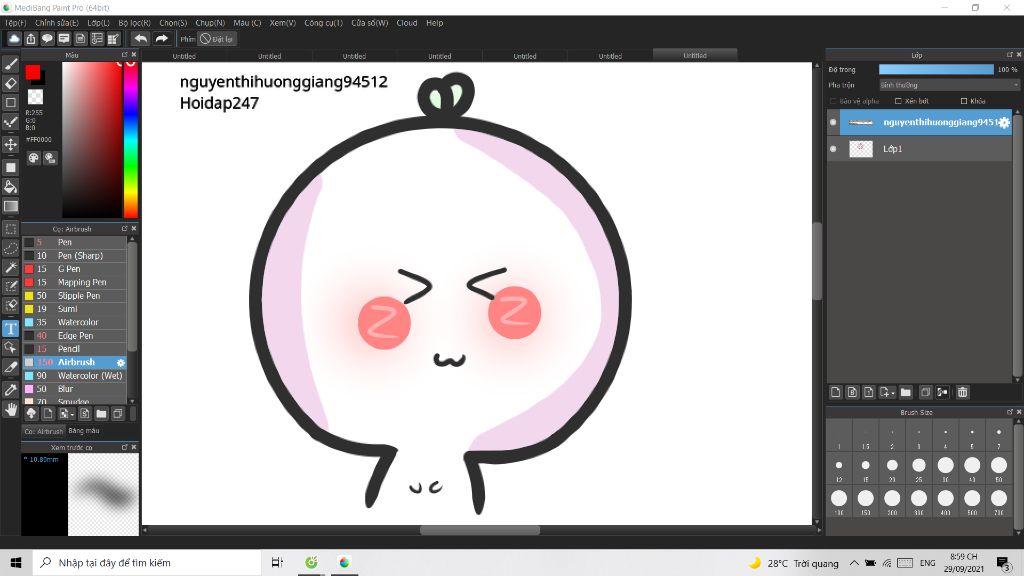Screen dimensions: 1024x576
Task: Switch to the Bảng màu tab
Action: 84,431
